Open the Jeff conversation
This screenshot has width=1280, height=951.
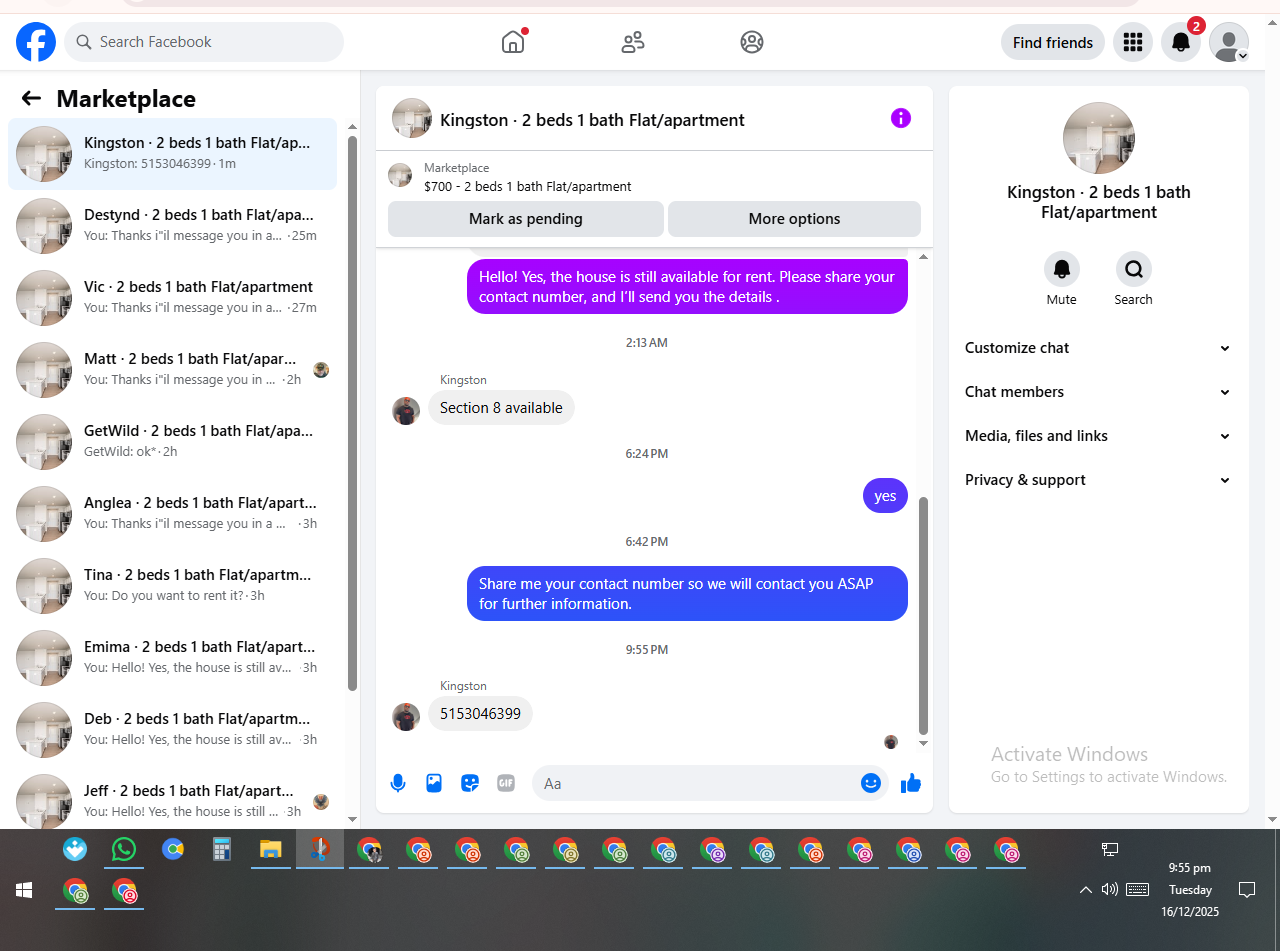172,798
